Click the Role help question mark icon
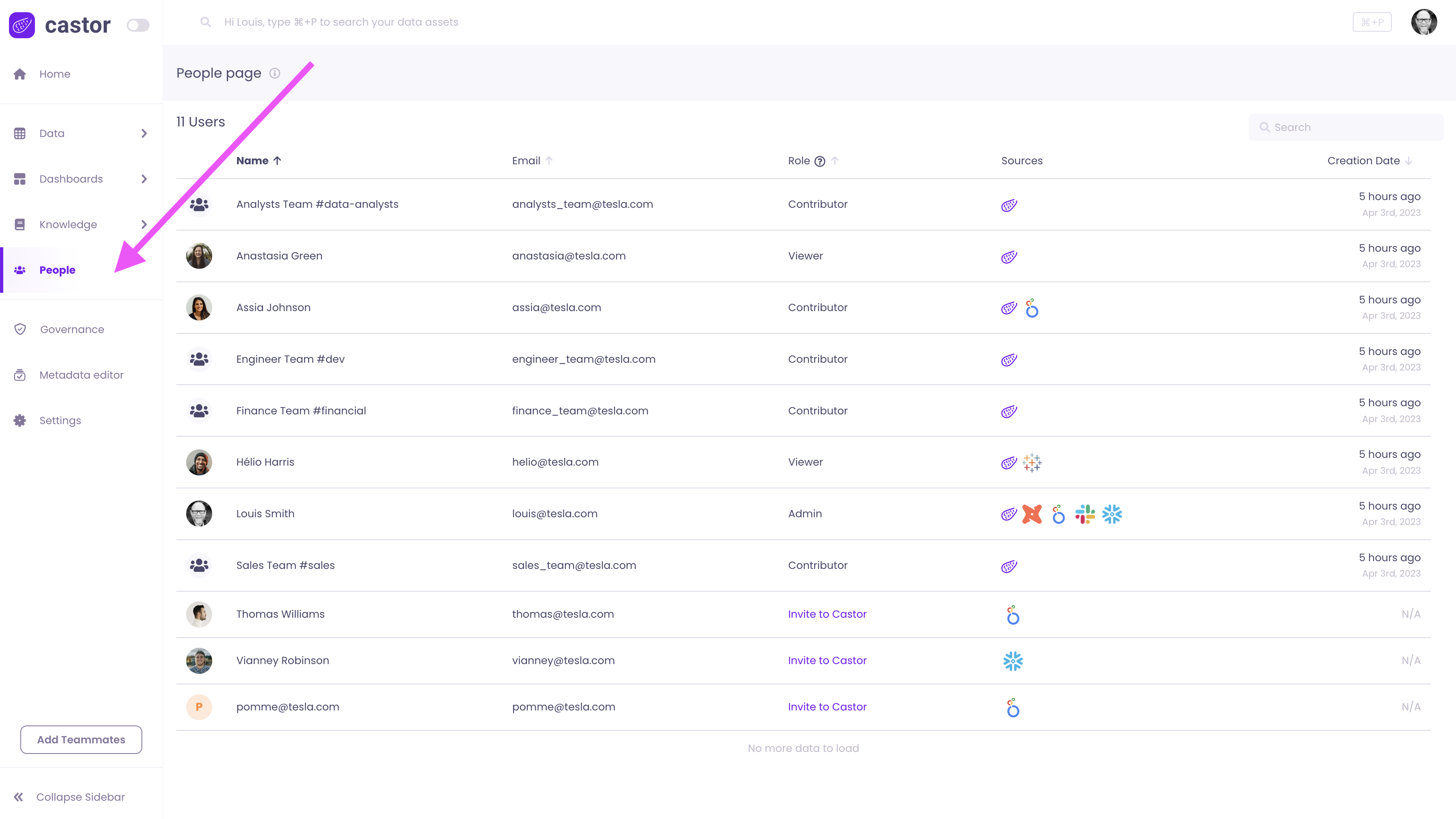 [x=819, y=161]
